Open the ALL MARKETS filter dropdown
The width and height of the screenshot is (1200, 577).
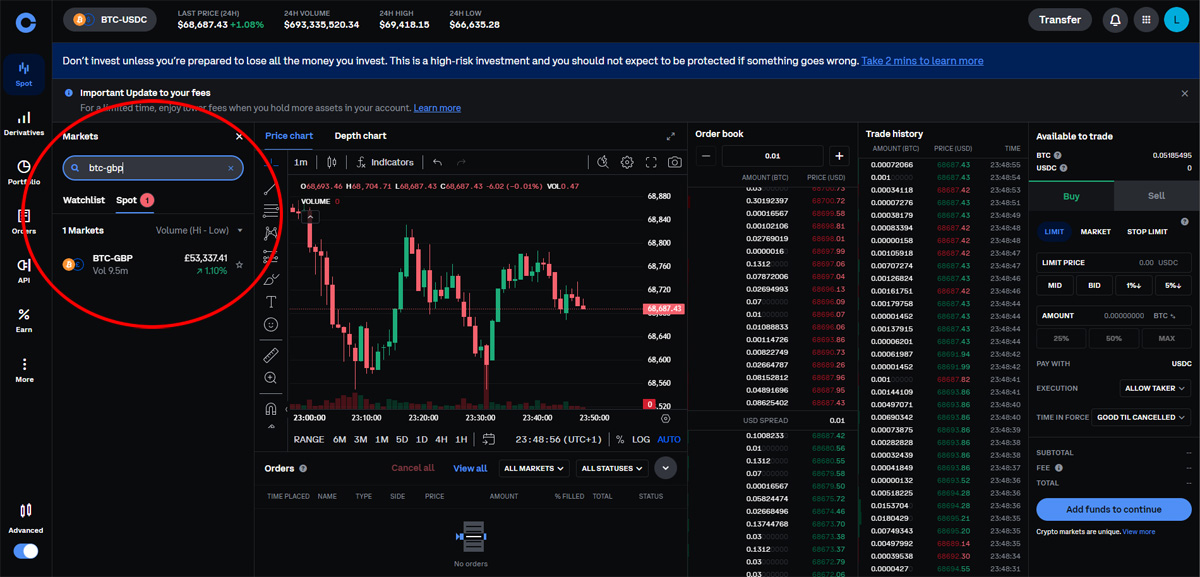coord(535,468)
